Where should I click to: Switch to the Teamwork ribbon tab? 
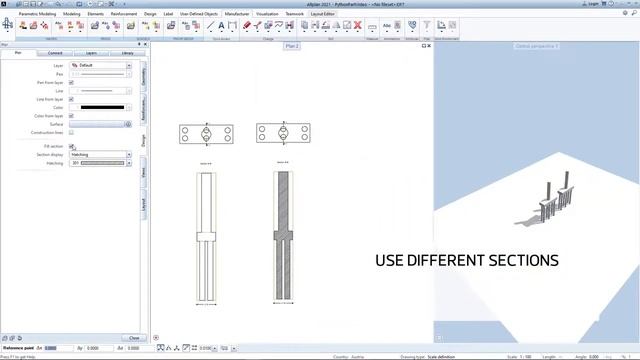[294, 14]
